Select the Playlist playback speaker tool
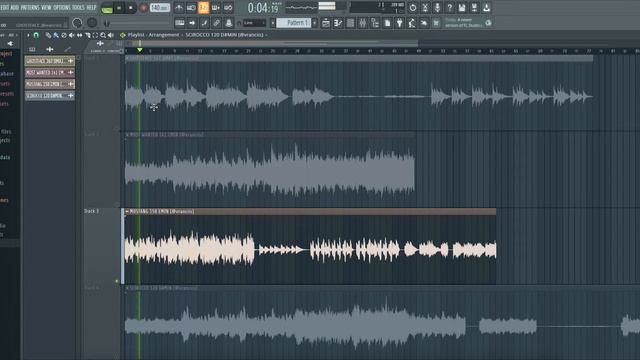Image resolution: width=640 pixels, height=360 pixels. click(x=111, y=36)
